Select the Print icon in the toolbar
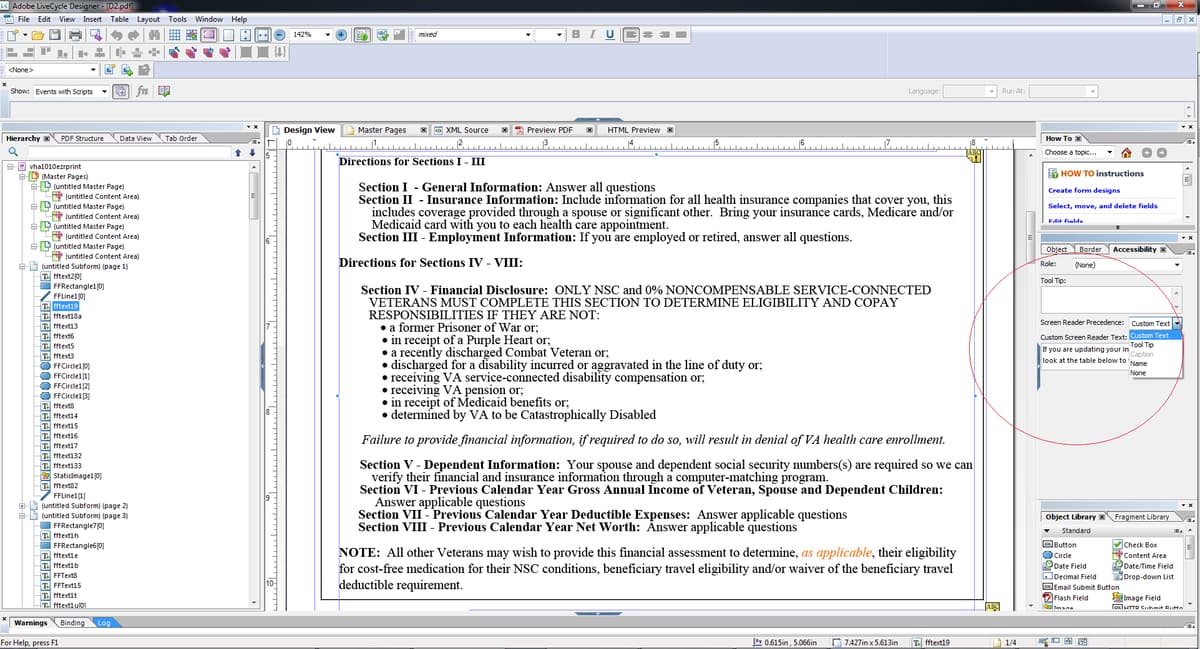 point(76,34)
